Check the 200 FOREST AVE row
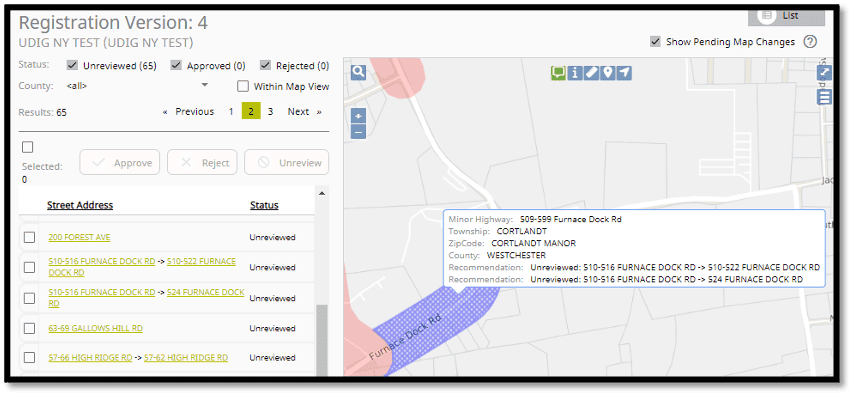Screen dimensions: 849x395 (x=29, y=238)
